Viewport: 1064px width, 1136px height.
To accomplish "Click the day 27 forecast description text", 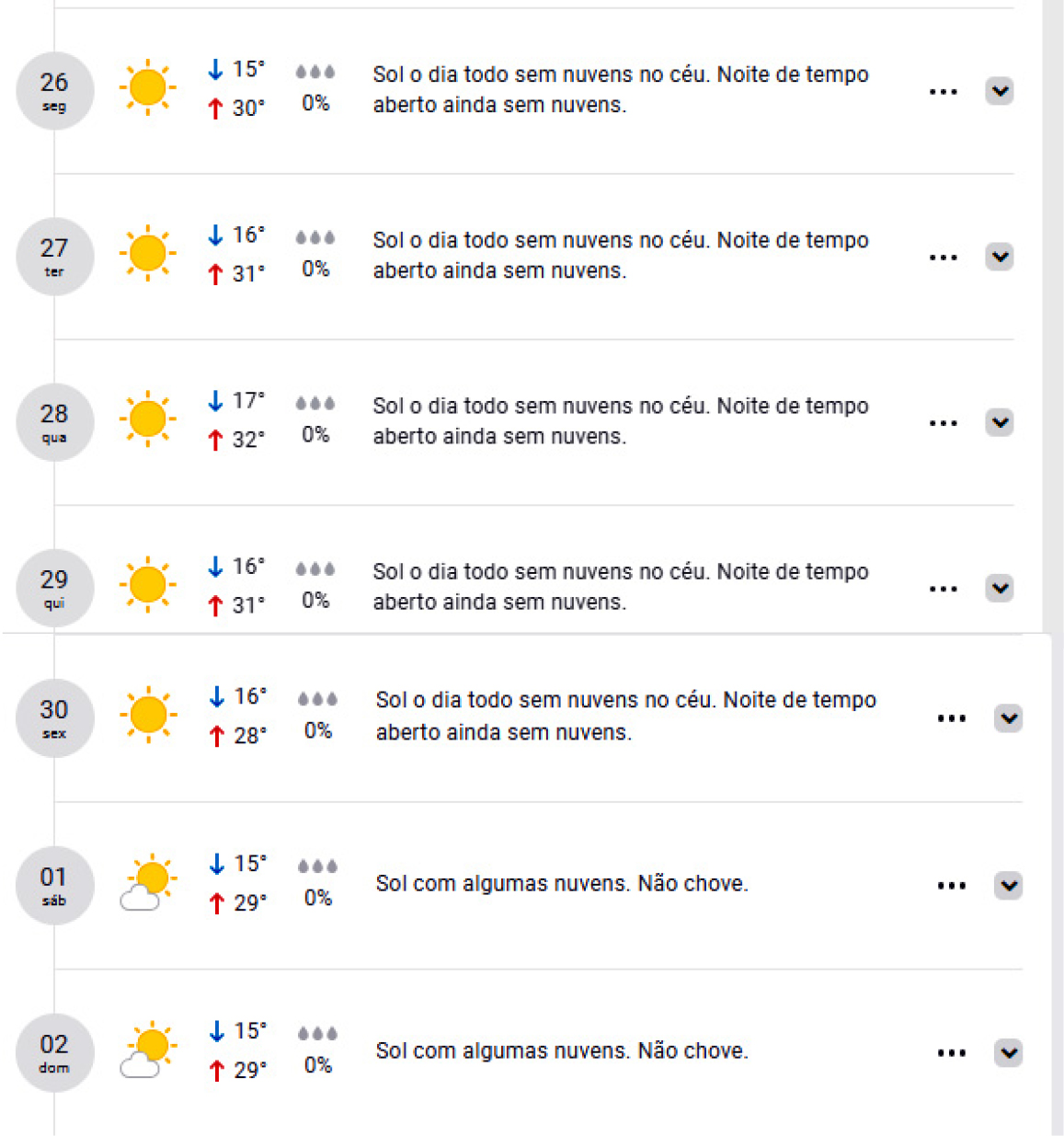I will point(620,255).
